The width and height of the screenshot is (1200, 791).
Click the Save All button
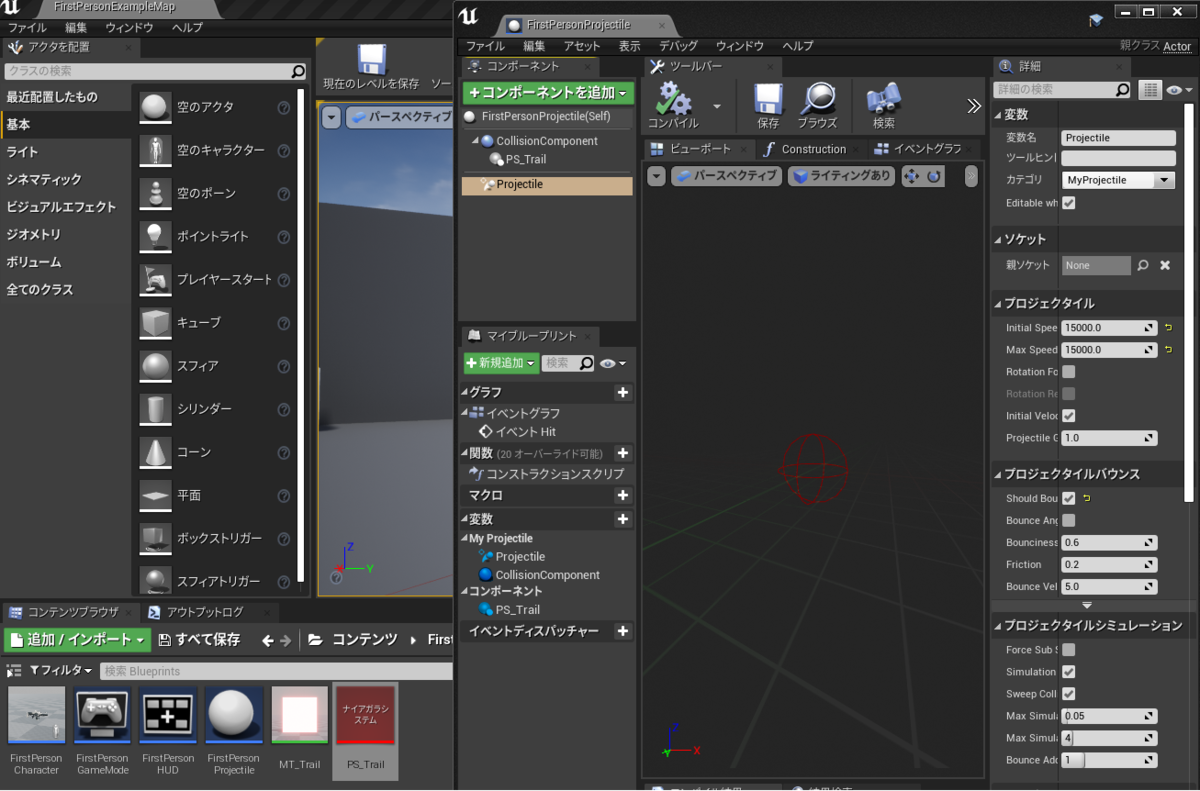coord(199,640)
